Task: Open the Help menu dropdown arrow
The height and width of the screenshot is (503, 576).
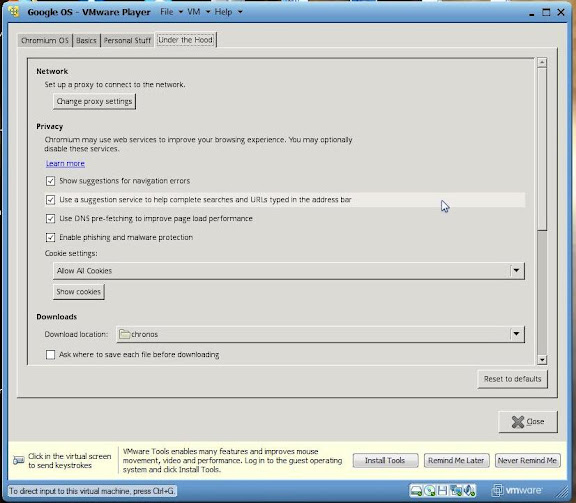Action: [240, 12]
